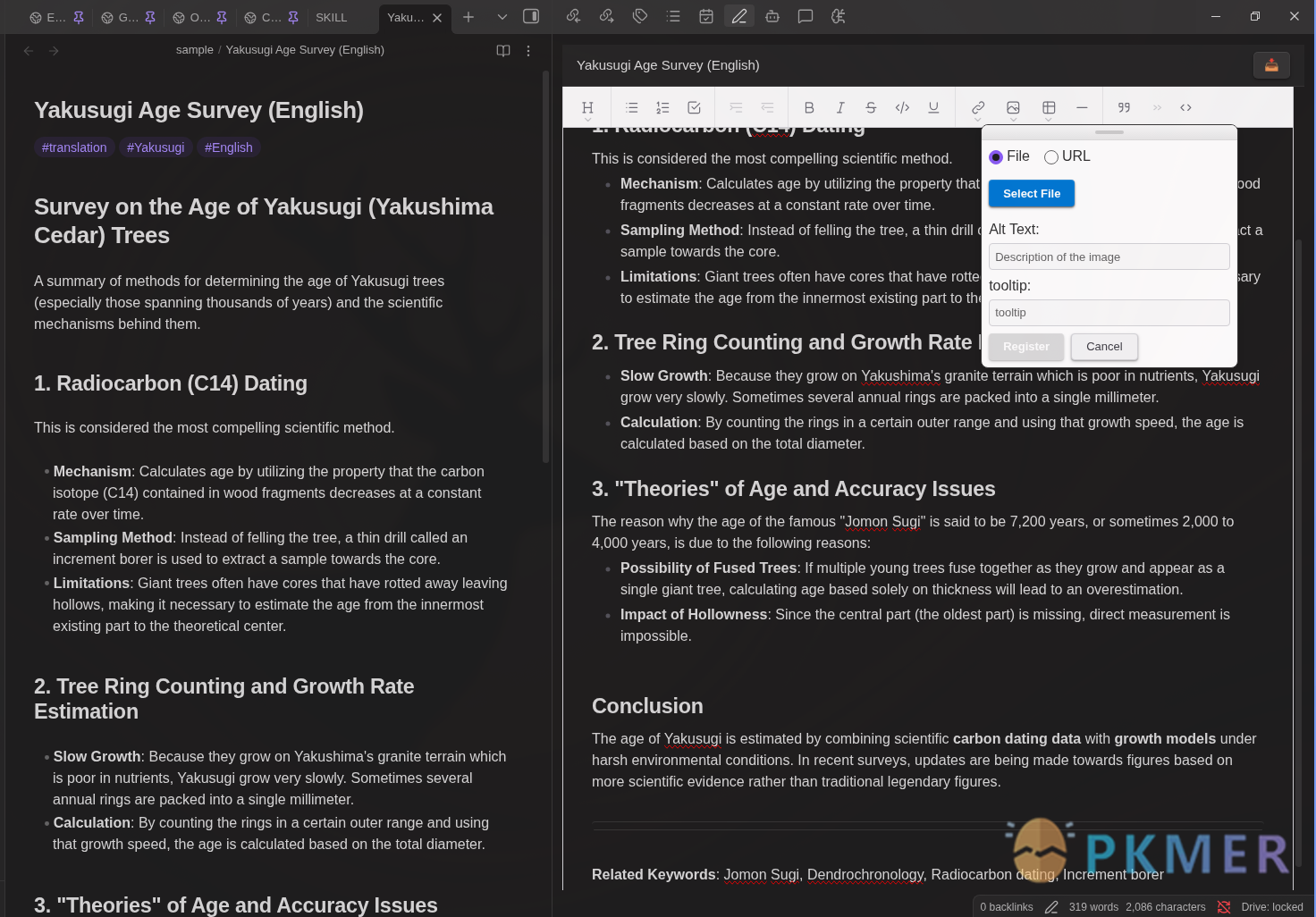1316x917 pixels.
Task: Switch to reading view book icon
Action: (503, 51)
